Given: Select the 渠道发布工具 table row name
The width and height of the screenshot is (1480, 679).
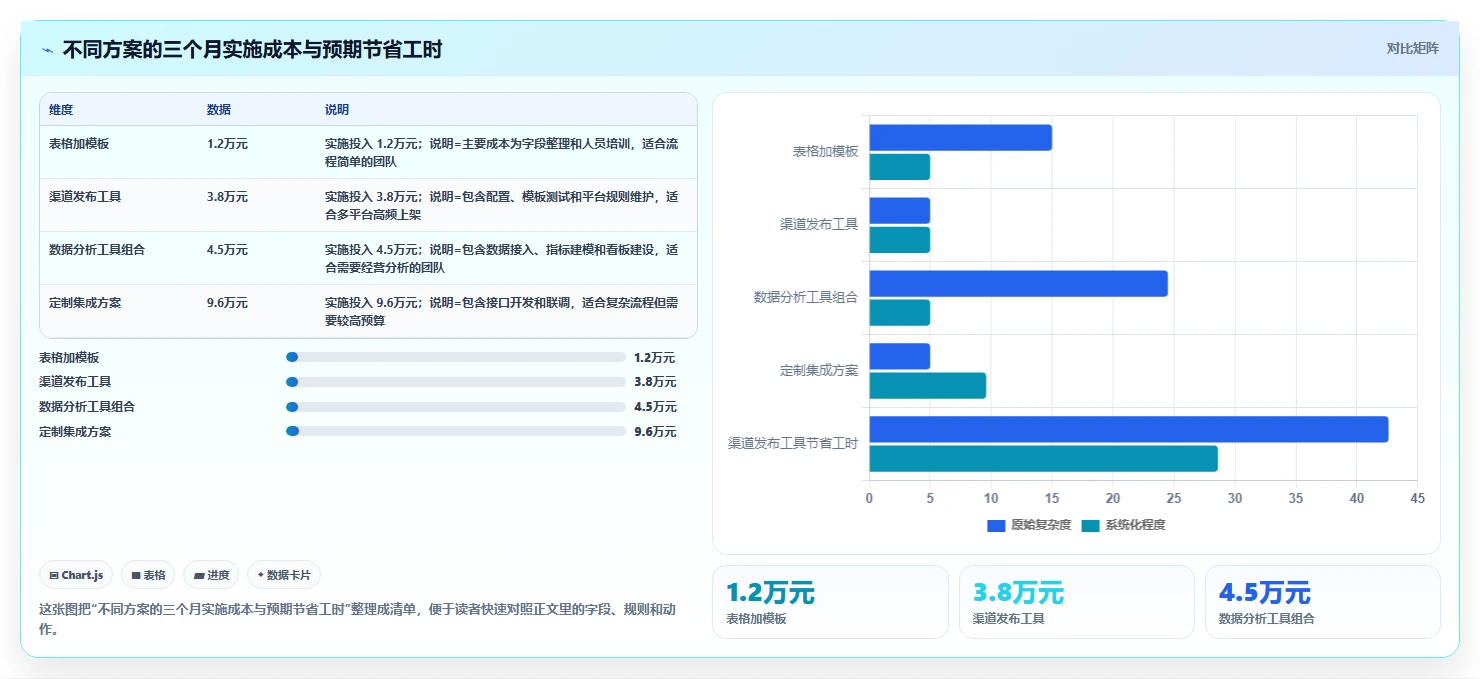Looking at the screenshot, I should [85, 197].
